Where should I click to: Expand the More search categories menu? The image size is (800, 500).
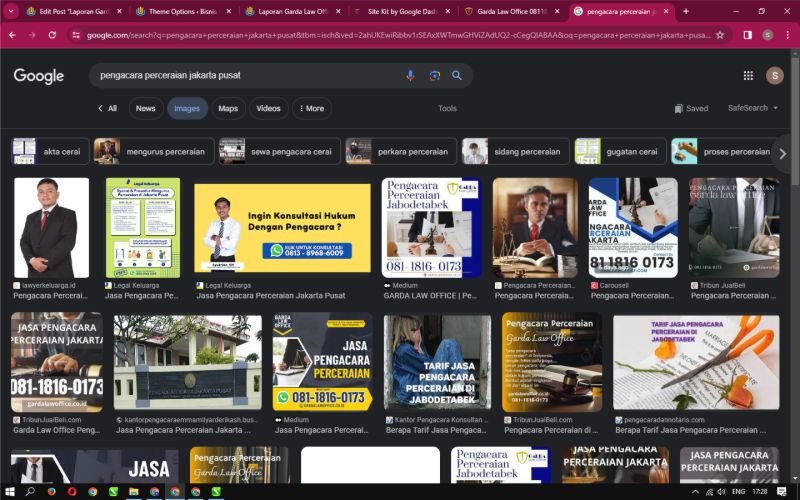pyautogui.click(x=309, y=108)
